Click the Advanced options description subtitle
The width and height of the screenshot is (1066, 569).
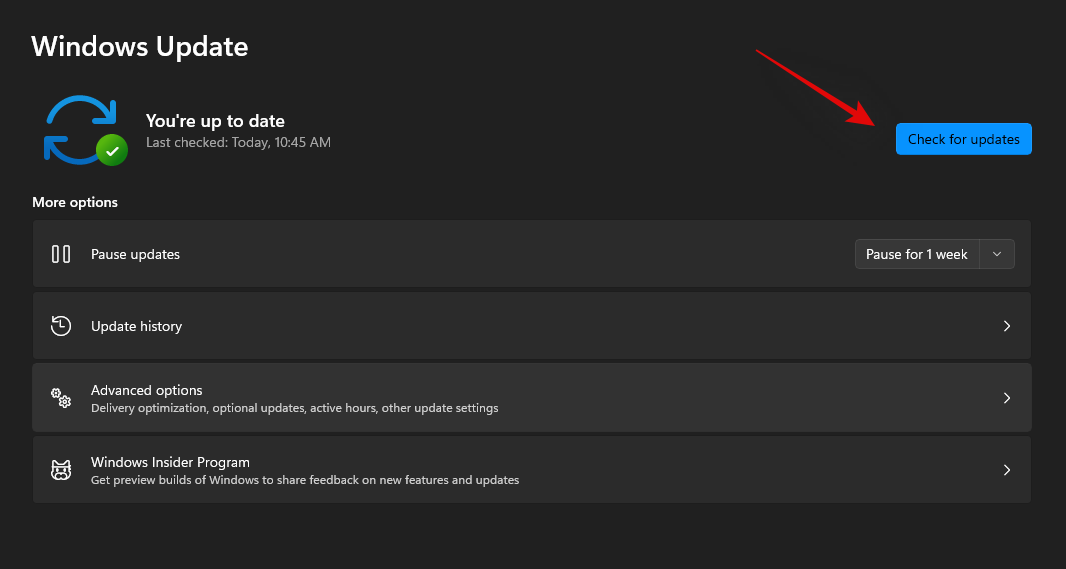(x=294, y=408)
